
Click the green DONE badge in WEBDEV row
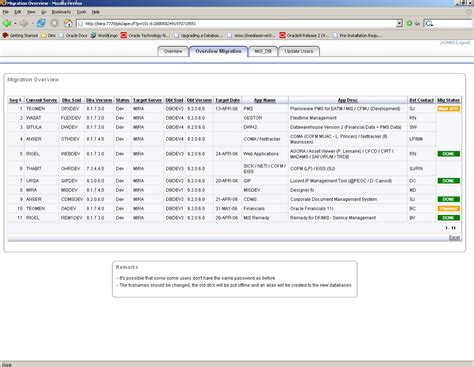click(448, 154)
